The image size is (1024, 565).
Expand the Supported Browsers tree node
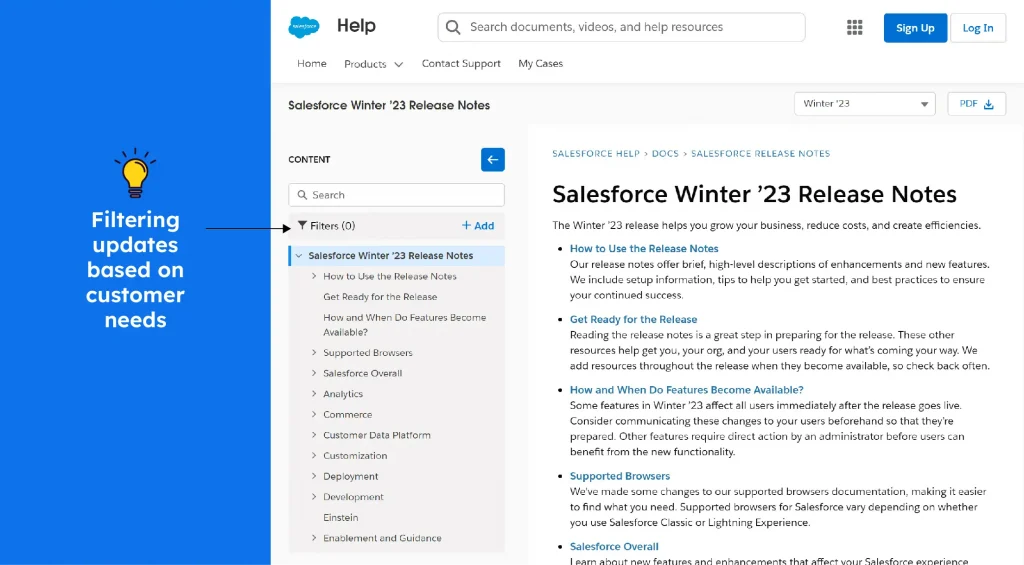pyautogui.click(x=314, y=353)
